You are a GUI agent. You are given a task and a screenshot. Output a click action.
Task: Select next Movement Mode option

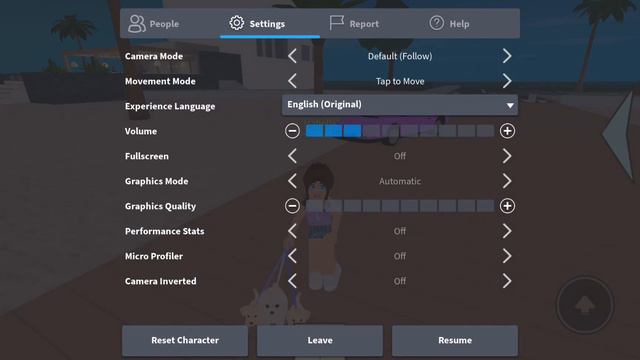point(507,81)
